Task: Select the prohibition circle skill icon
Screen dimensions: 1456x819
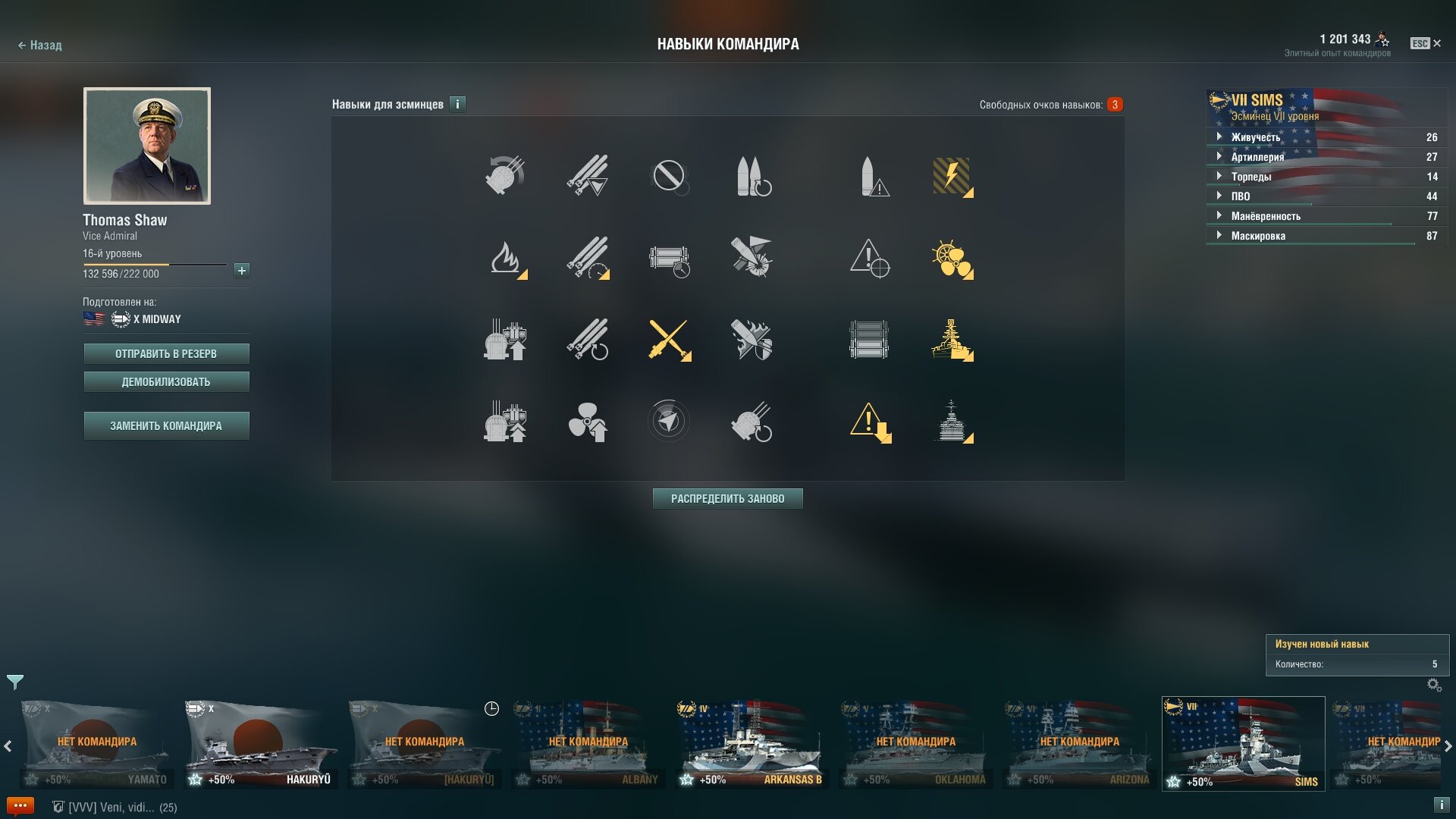Action: pyautogui.click(x=669, y=176)
